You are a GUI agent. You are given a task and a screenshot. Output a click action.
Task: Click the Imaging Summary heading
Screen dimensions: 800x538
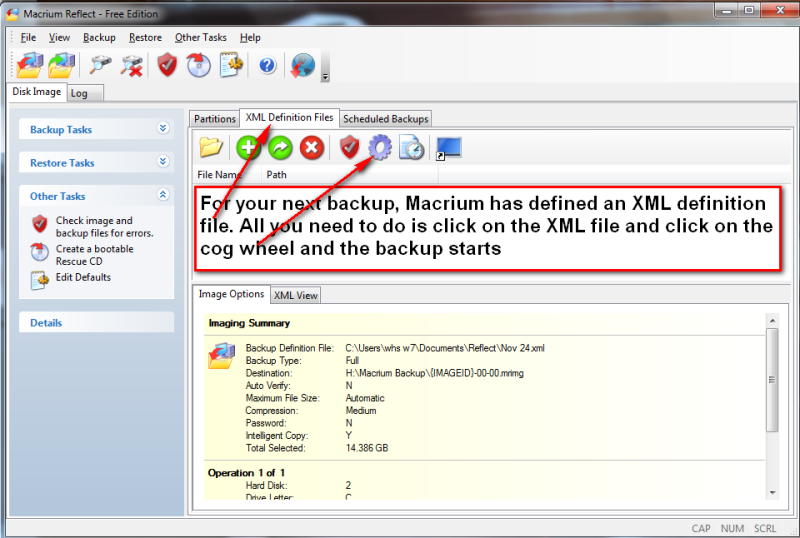point(249,323)
